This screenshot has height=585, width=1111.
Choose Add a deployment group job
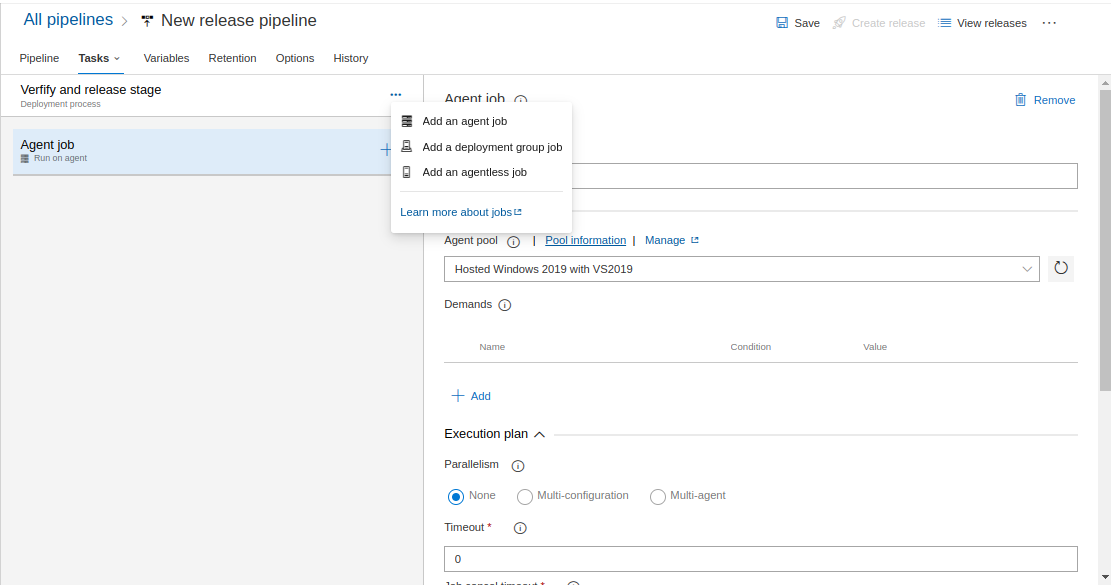pyautogui.click(x=492, y=147)
